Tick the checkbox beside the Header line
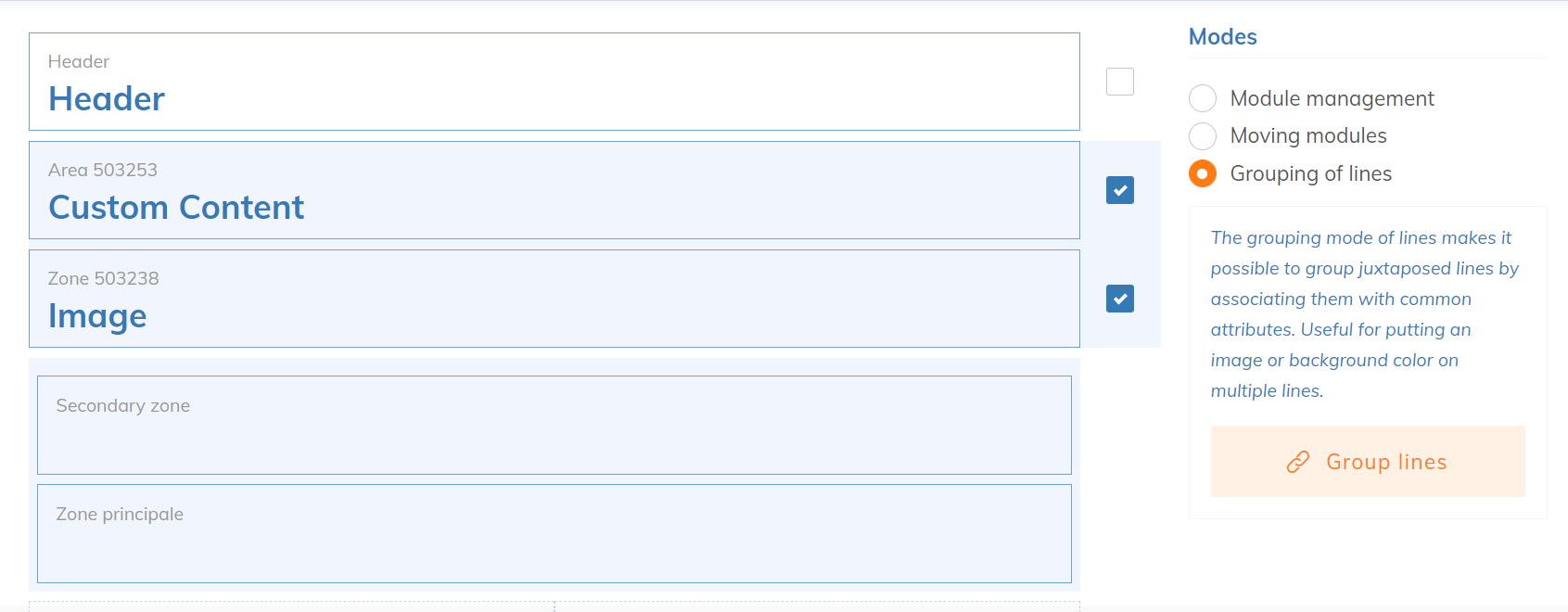The height and width of the screenshot is (612, 1568). [x=1119, y=82]
